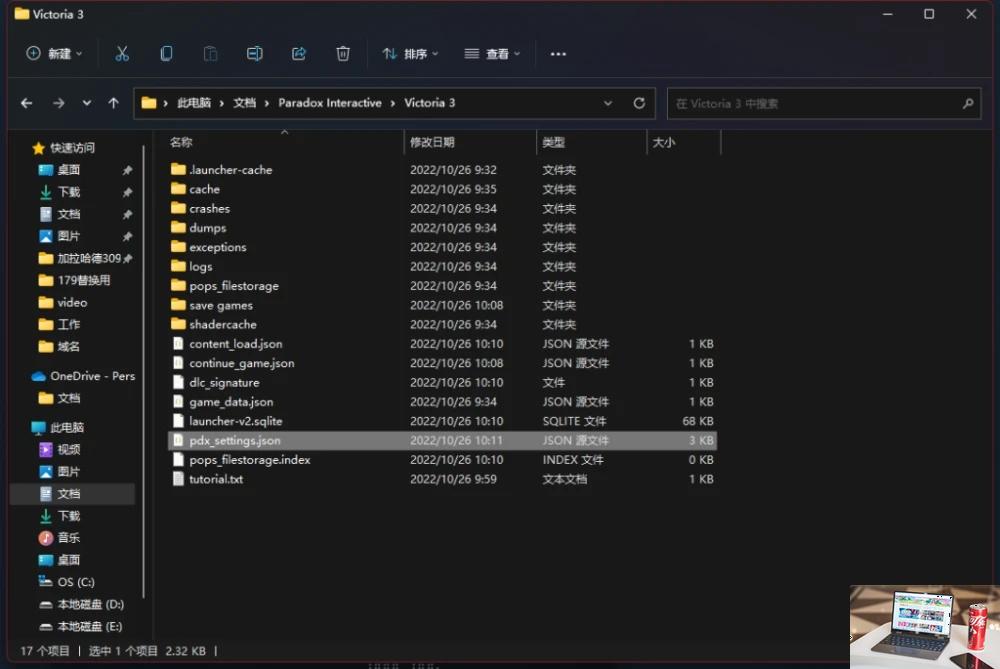
Task: Open OneDrive - Pers in sidebar
Action: click(92, 376)
